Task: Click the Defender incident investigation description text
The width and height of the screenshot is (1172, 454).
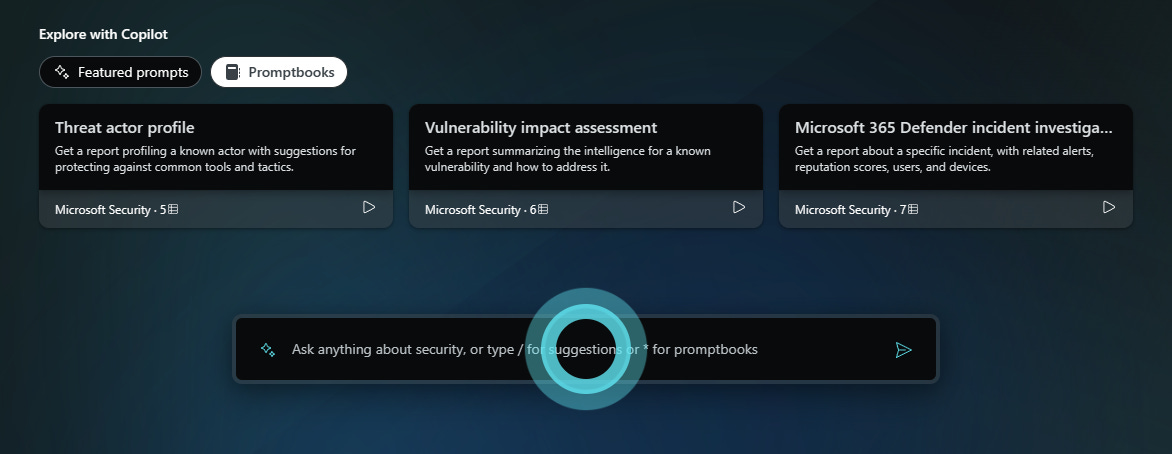Action: tap(944, 159)
